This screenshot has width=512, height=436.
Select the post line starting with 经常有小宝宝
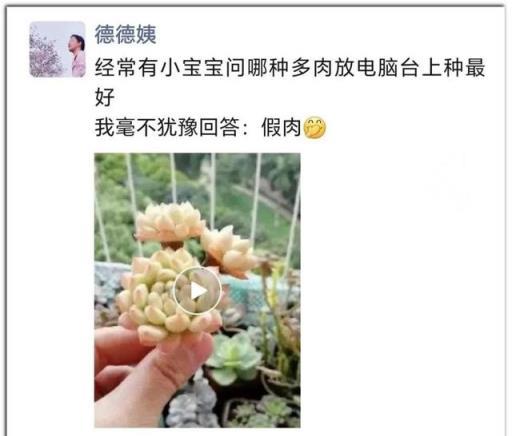(290, 68)
